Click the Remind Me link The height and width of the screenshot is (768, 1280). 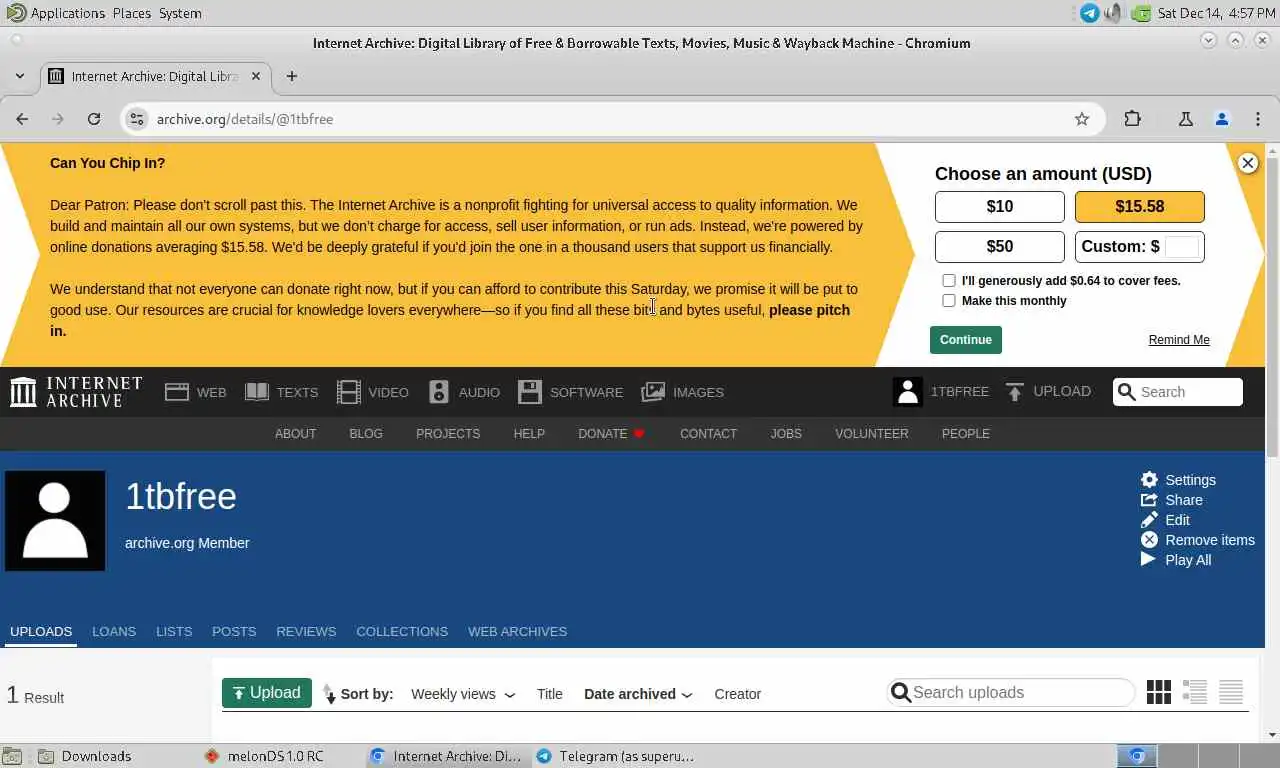point(1179,340)
